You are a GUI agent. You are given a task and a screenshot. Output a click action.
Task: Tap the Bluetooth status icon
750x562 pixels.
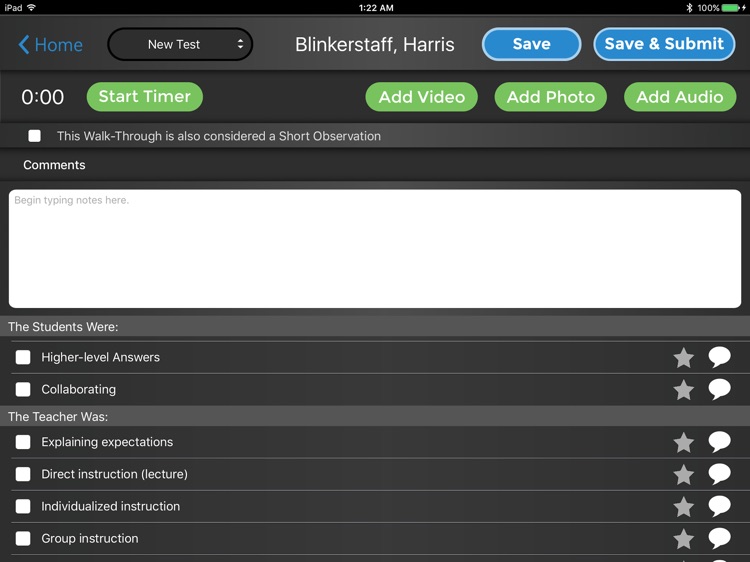[689, 8]
